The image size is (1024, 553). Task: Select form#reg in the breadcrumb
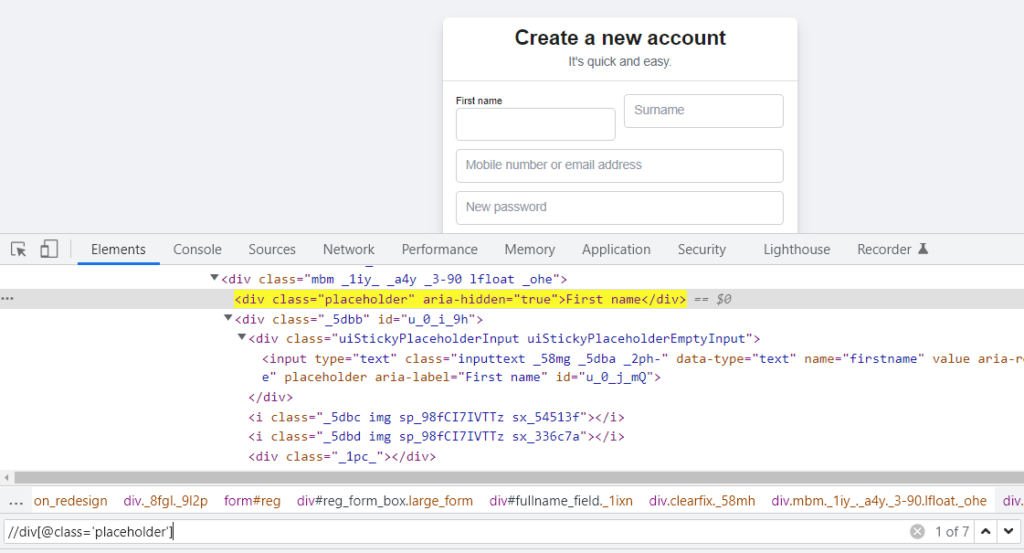[252, 501]
